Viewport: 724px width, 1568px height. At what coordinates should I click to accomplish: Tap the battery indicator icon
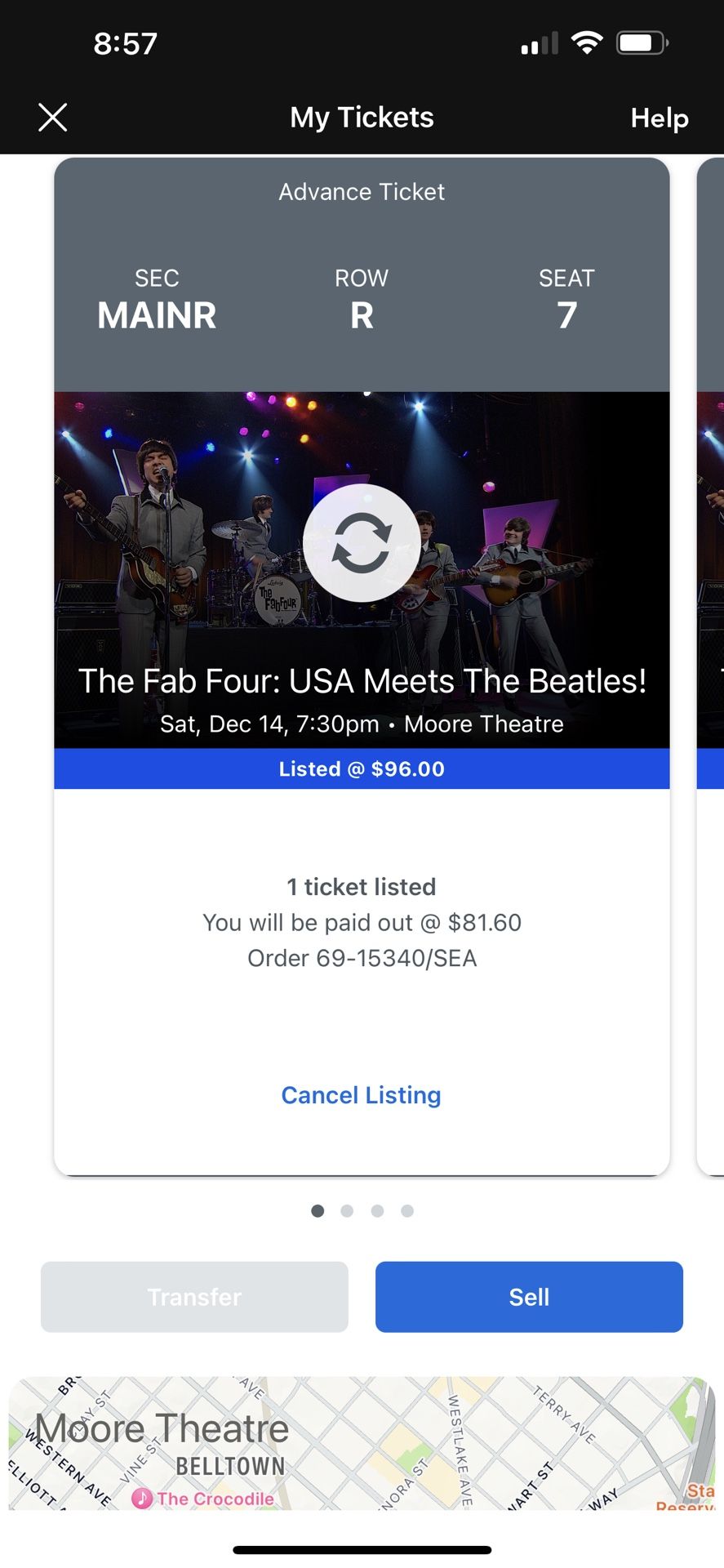(642, 42)
